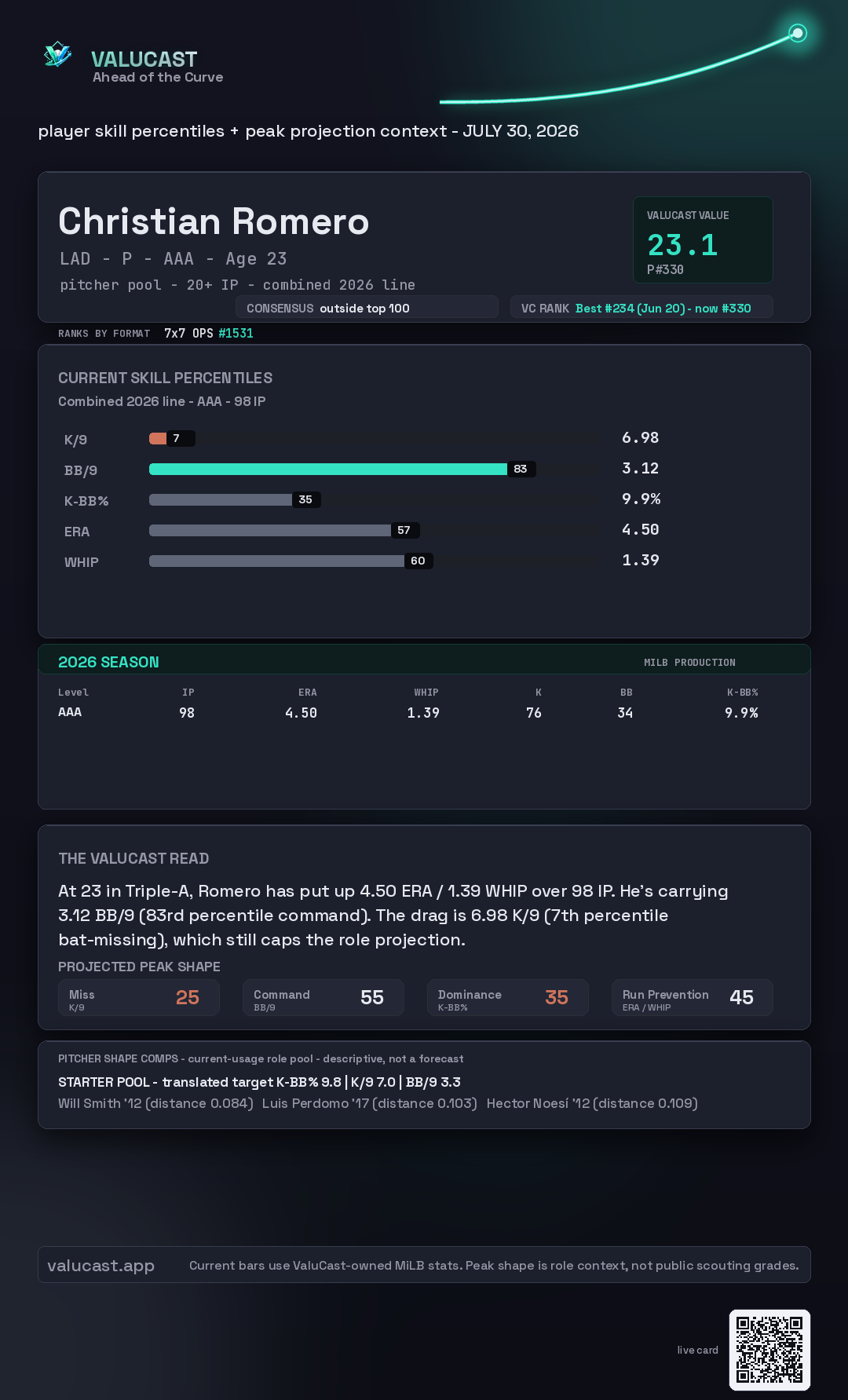Click the 7x7 OPS #1531 format rank
The image size is (848, 1400).
click(x=209, y=333)
